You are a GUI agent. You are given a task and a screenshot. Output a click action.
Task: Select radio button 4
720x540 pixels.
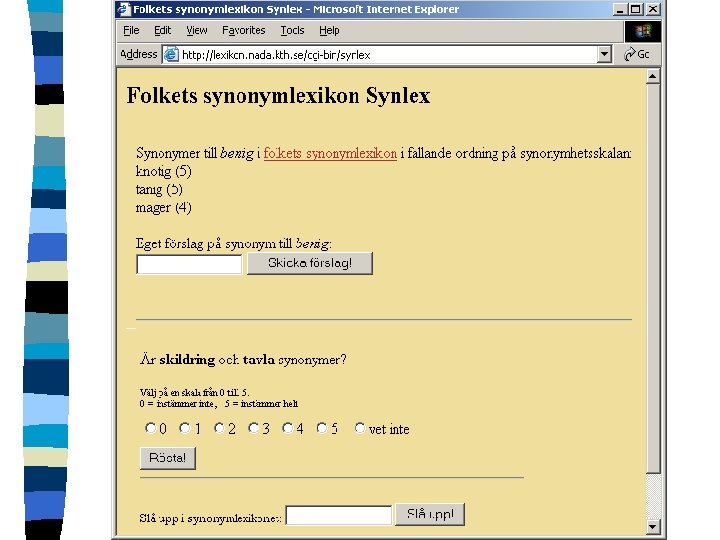(287, 428)
